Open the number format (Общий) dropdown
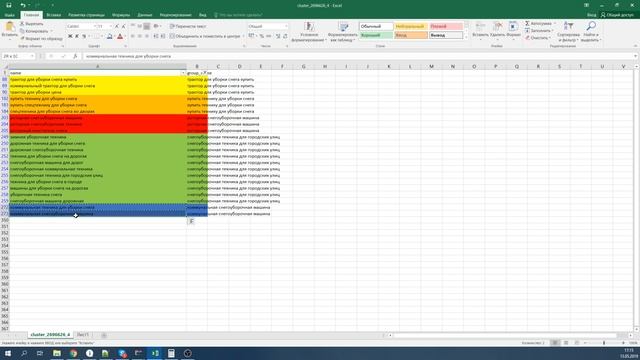This screenshot has width=640, height=360. point(285,26)
